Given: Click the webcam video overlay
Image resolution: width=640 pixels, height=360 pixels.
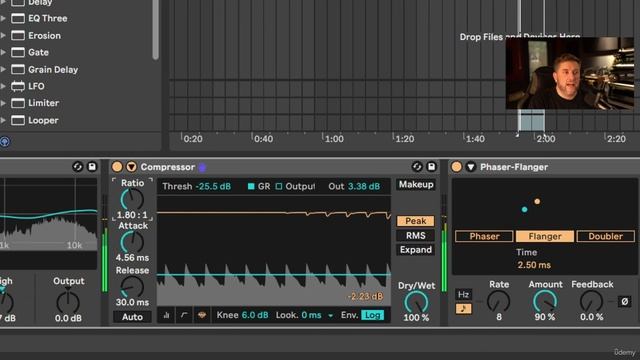Looking at the screenshot, I should (570, 73).
